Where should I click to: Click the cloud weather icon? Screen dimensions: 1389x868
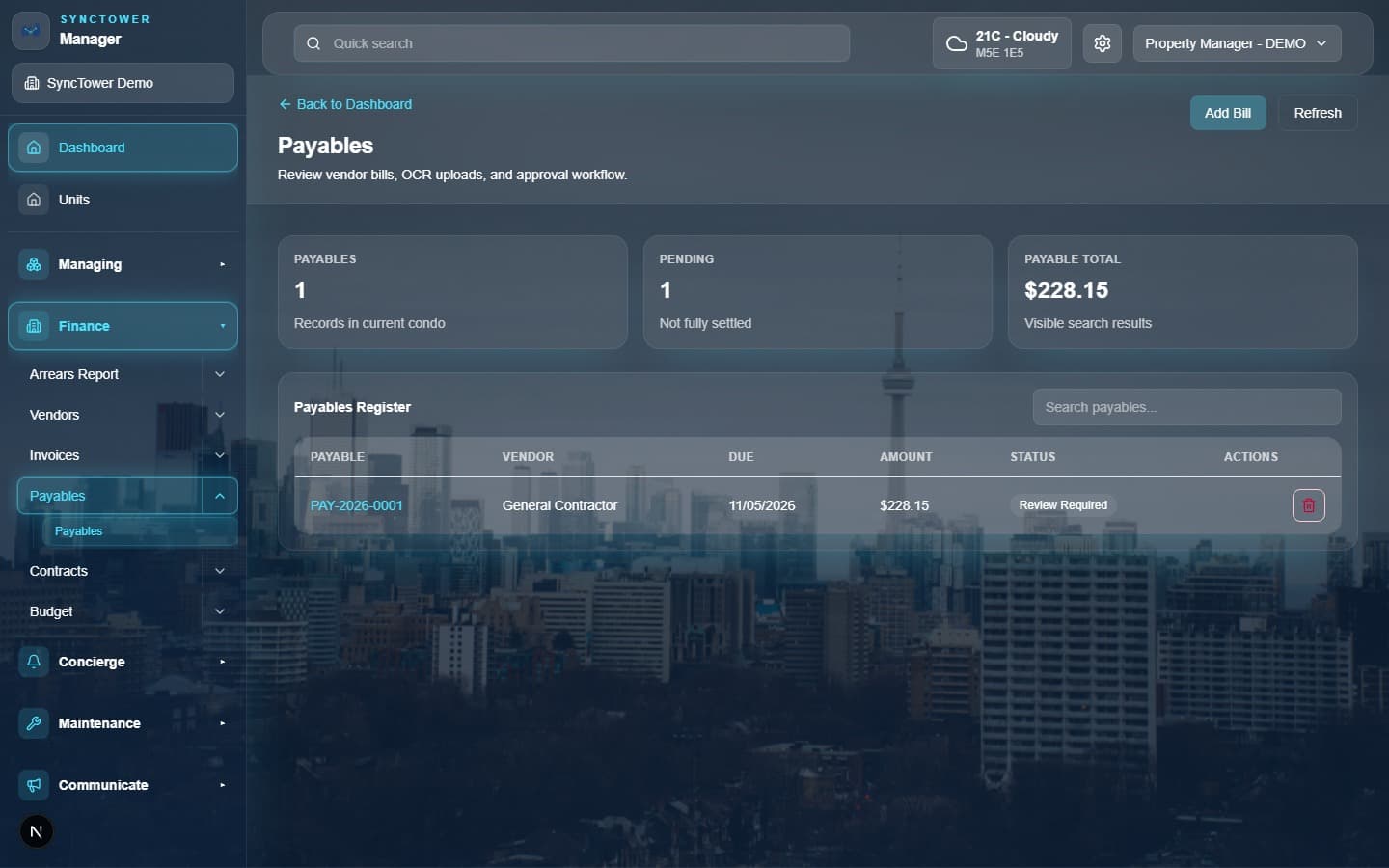pyautogui.click(x=956, y=43)
